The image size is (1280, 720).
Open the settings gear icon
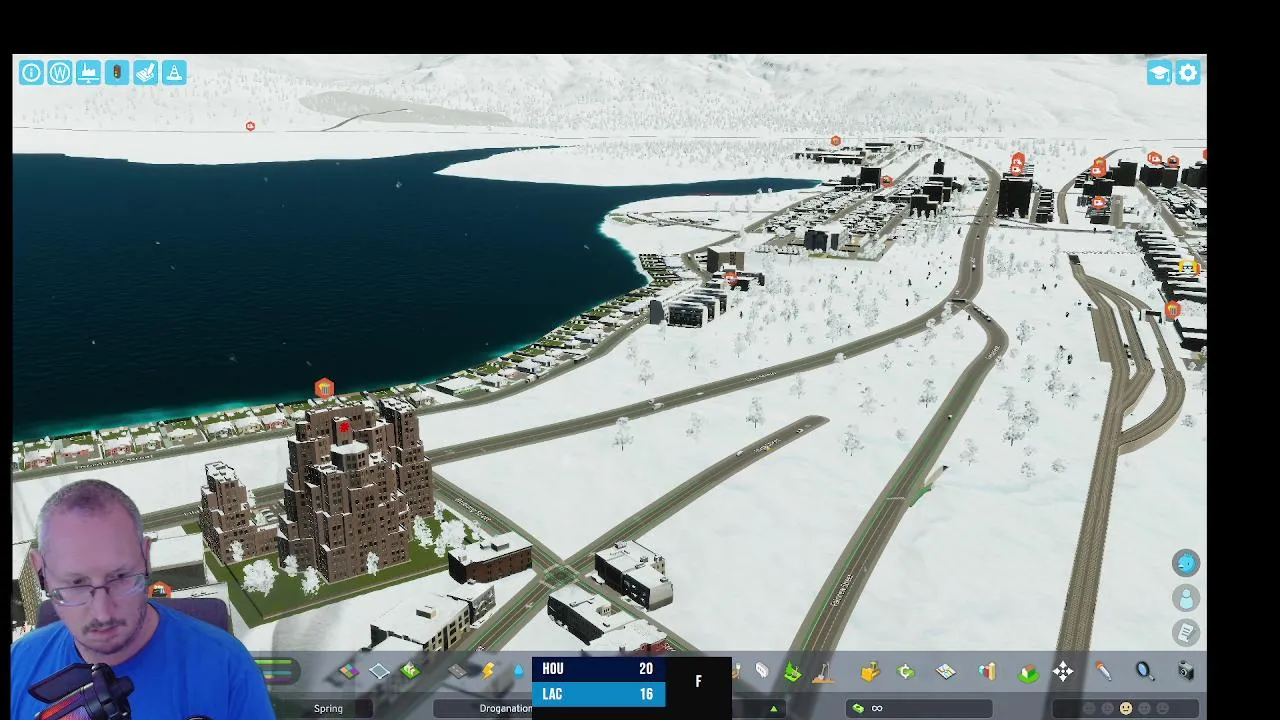pos(1188,73)
